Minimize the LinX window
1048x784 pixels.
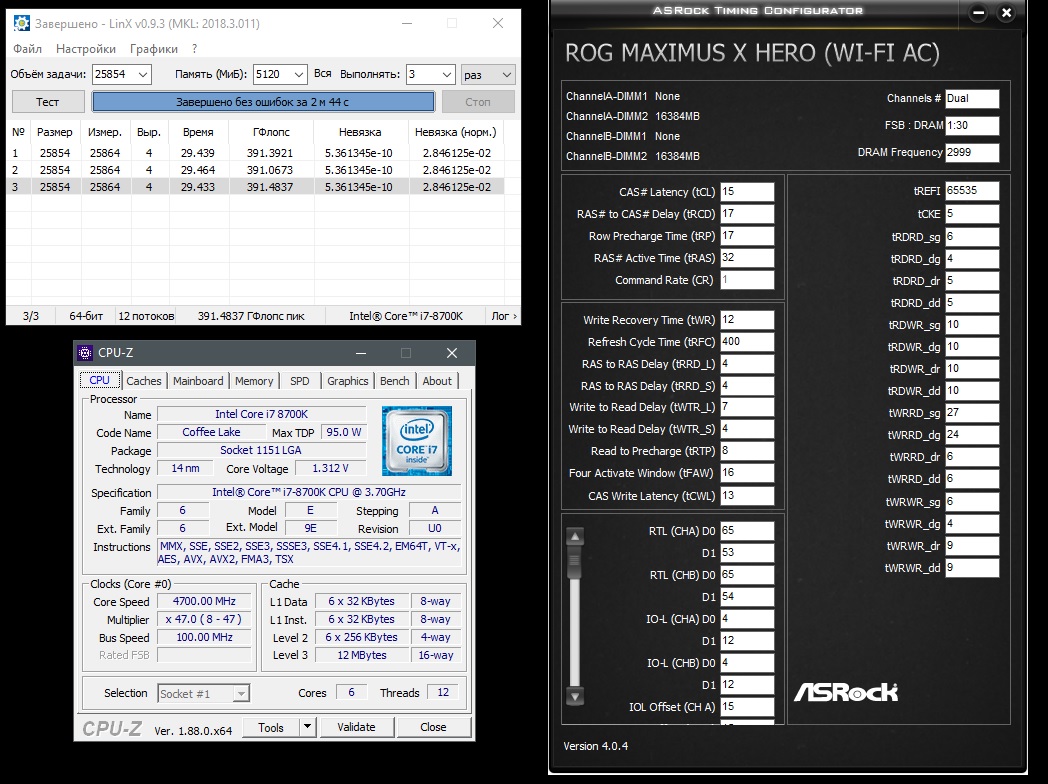pos(407,23)
